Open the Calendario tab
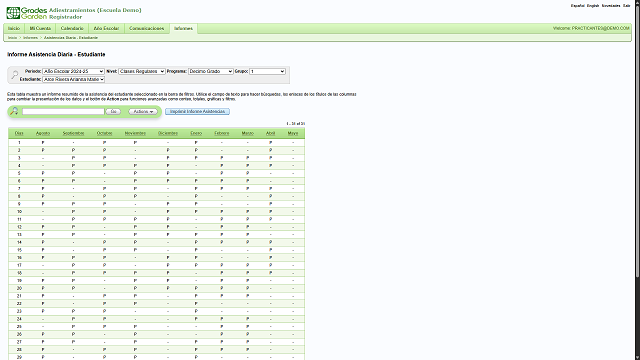640x360 pixels. [72, 28]
